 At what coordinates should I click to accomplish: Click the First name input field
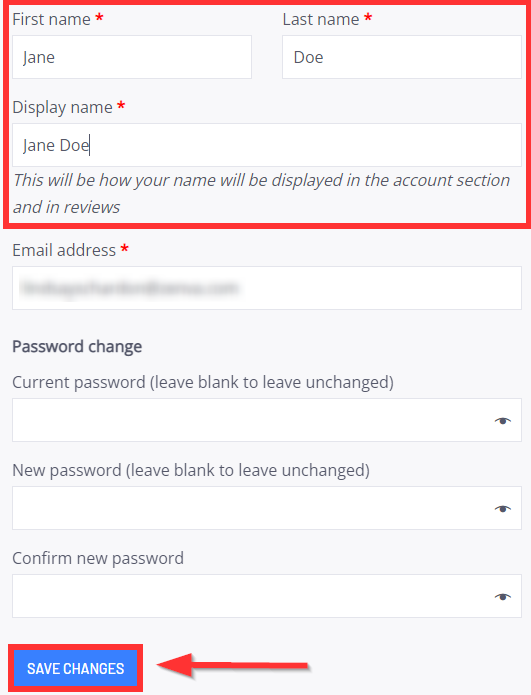click(132, 57)
